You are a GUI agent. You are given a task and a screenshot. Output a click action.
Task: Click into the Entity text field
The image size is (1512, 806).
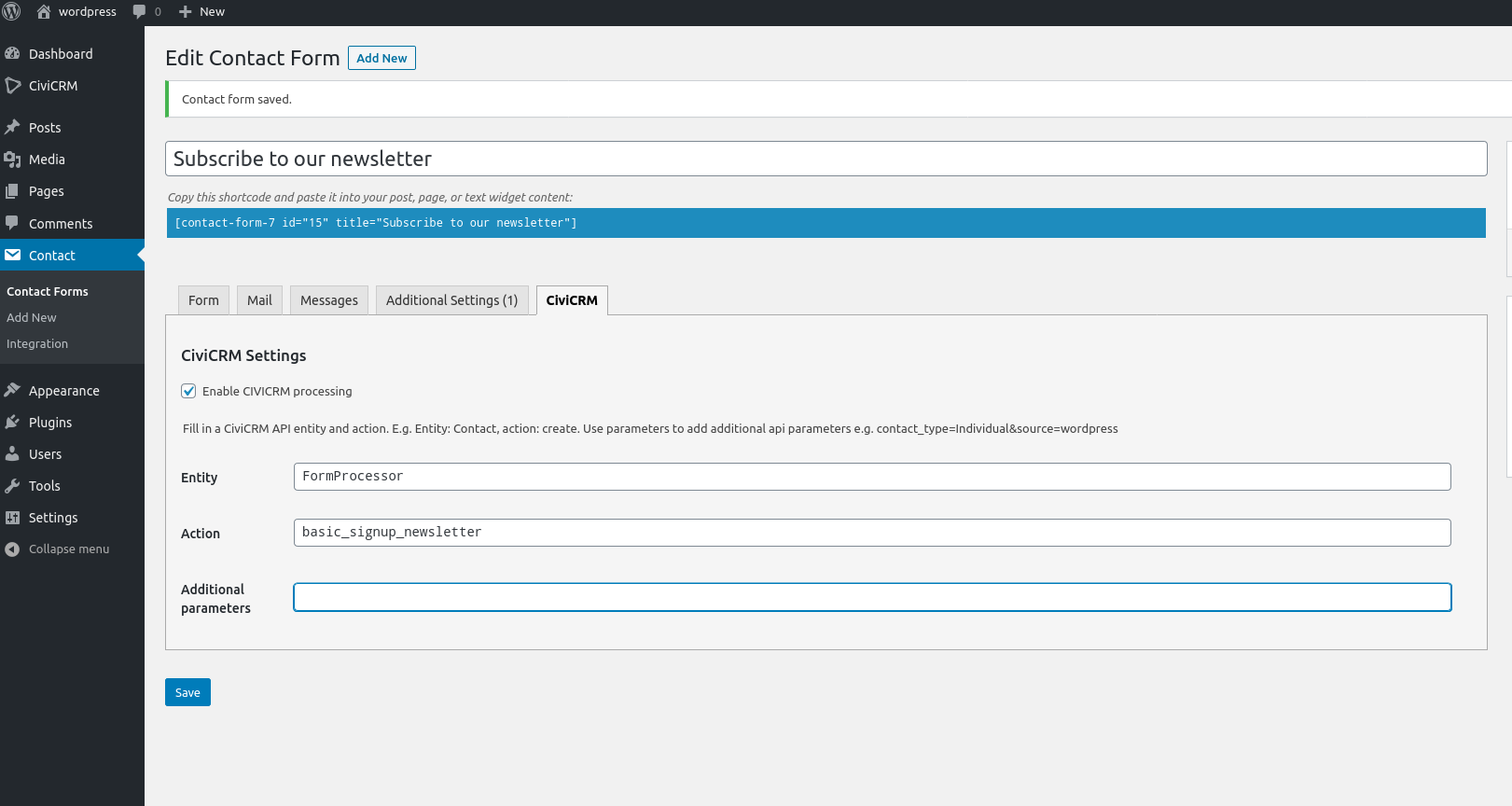click(x=872, y=477)
